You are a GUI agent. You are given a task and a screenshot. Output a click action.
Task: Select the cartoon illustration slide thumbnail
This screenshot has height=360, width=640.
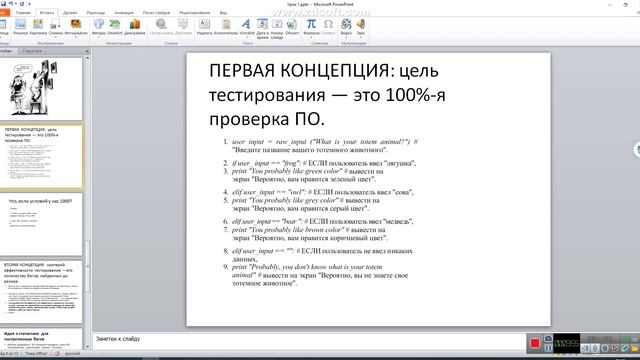(x=41, y=89)
